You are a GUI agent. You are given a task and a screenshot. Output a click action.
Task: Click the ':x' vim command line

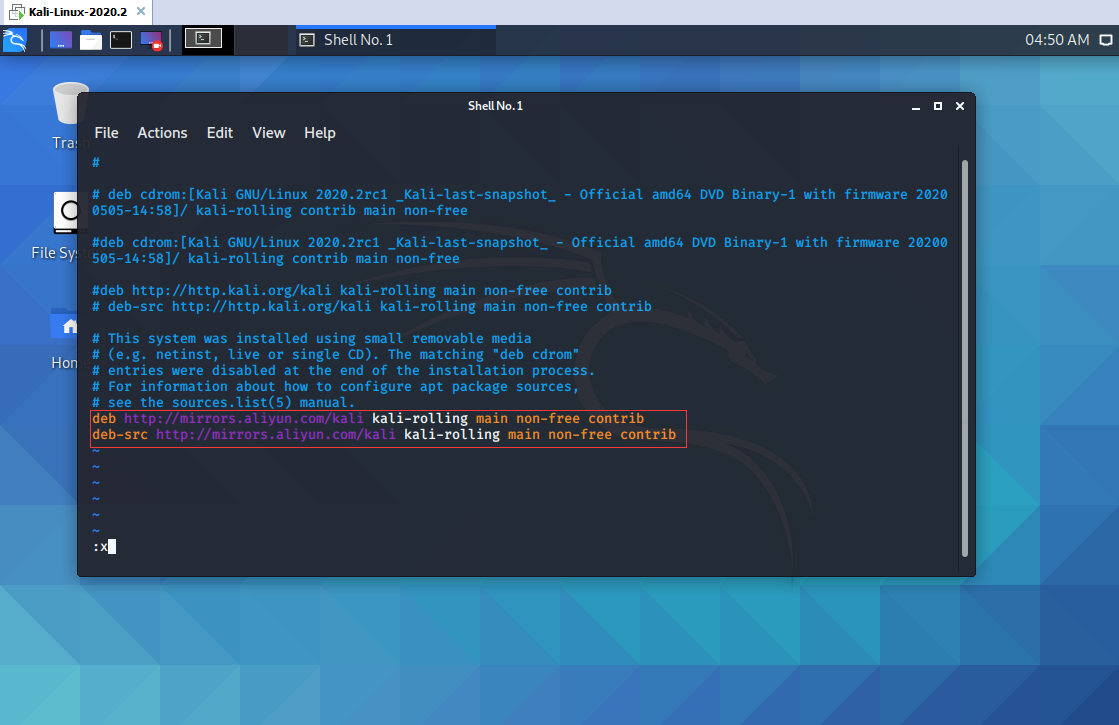(x=104, y=547)
